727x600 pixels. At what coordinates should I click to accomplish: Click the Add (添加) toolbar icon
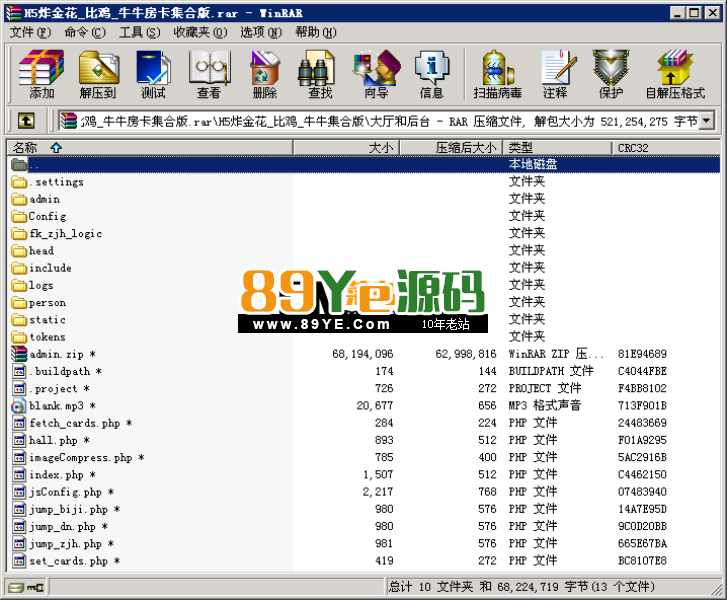pyautogui.click(x=42, y=74)
